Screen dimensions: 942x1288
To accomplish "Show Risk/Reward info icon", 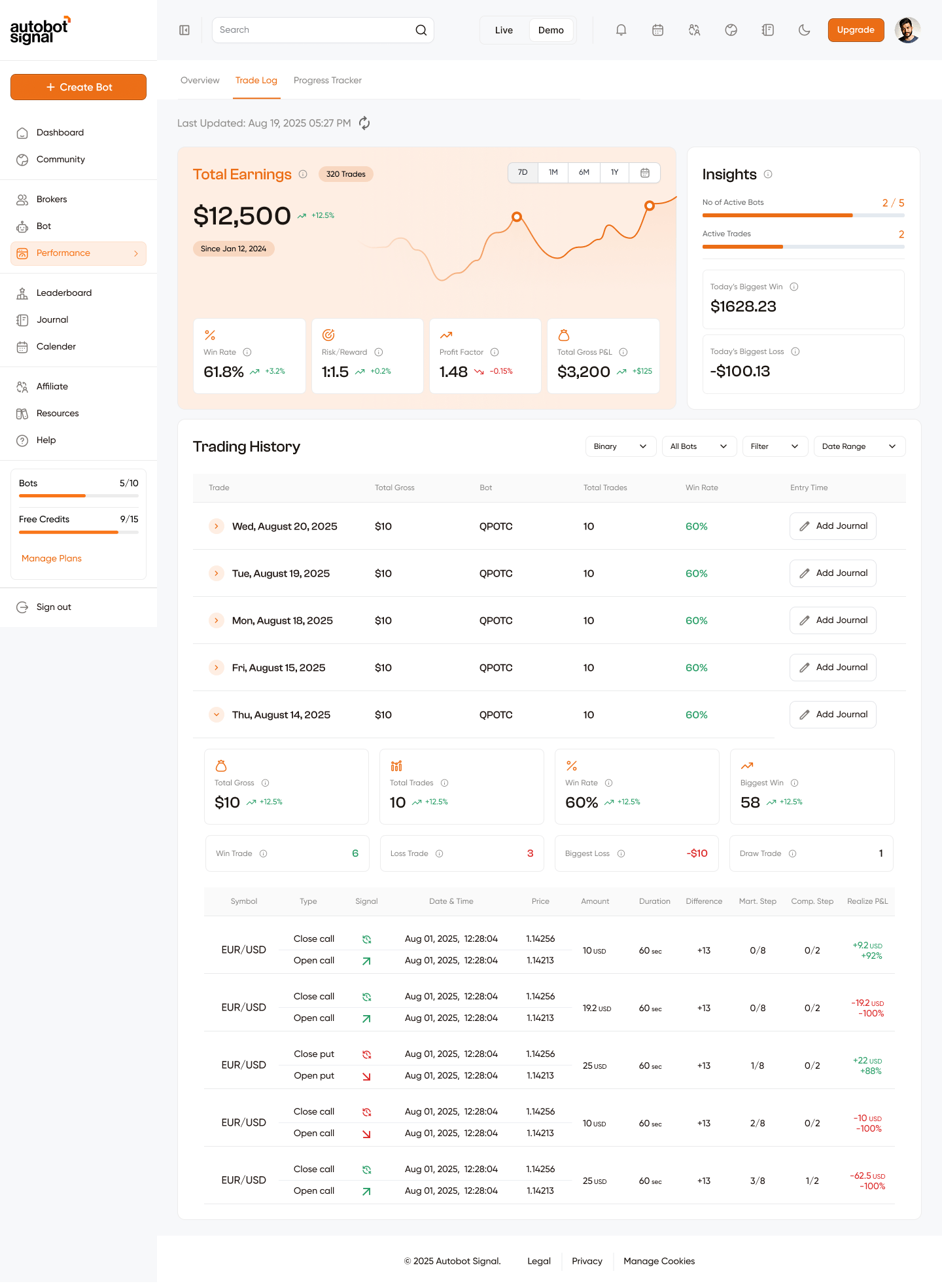I will click(379, 352).
